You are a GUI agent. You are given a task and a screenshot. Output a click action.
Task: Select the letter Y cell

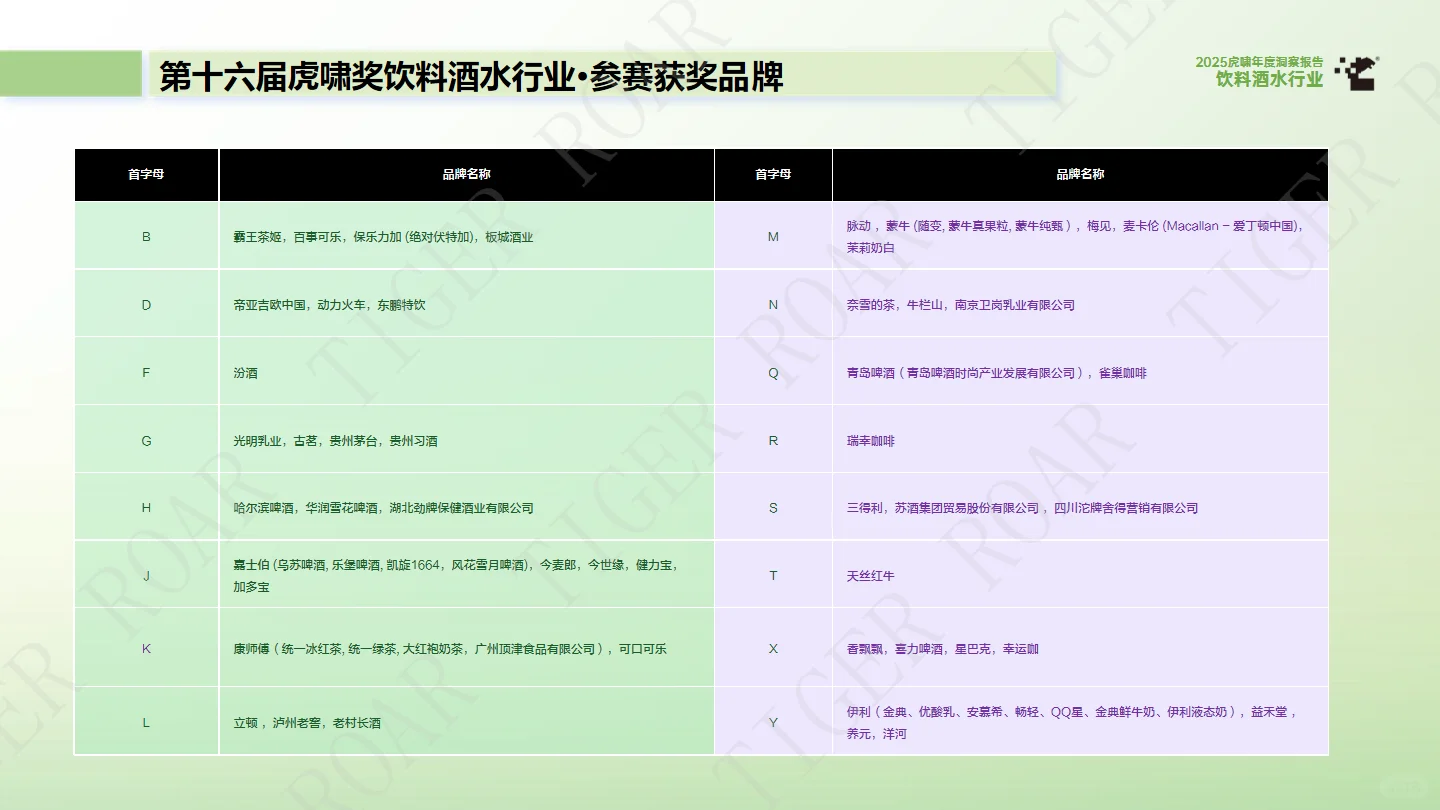(x=772, y=721)
